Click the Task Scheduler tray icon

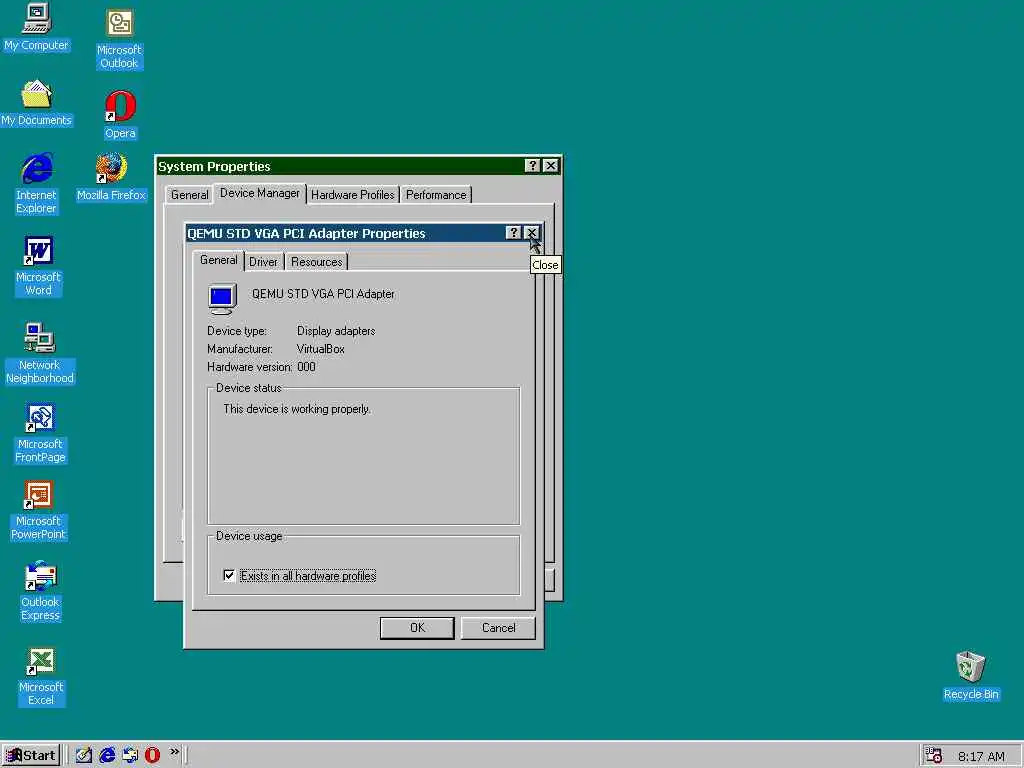[x=934, y=756]
